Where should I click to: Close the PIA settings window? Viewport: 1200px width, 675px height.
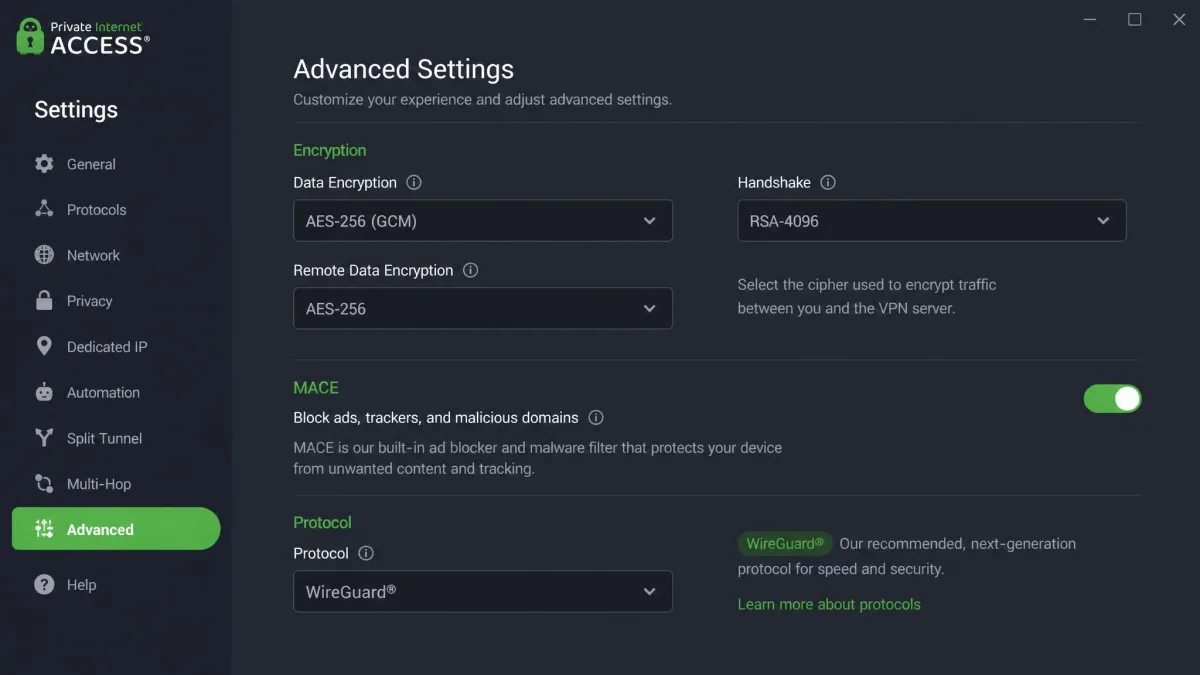coord(1179,19)
